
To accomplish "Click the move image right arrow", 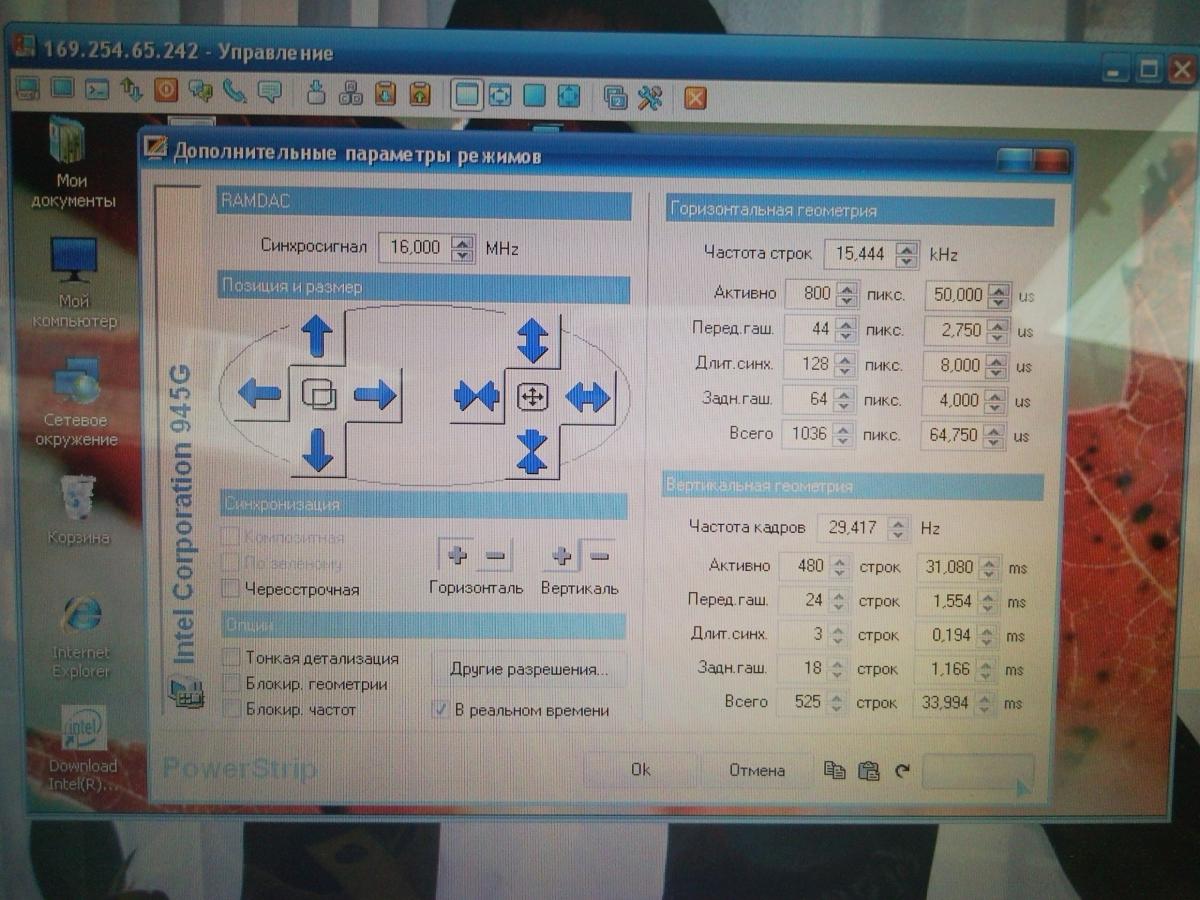I will click(375, 394).
